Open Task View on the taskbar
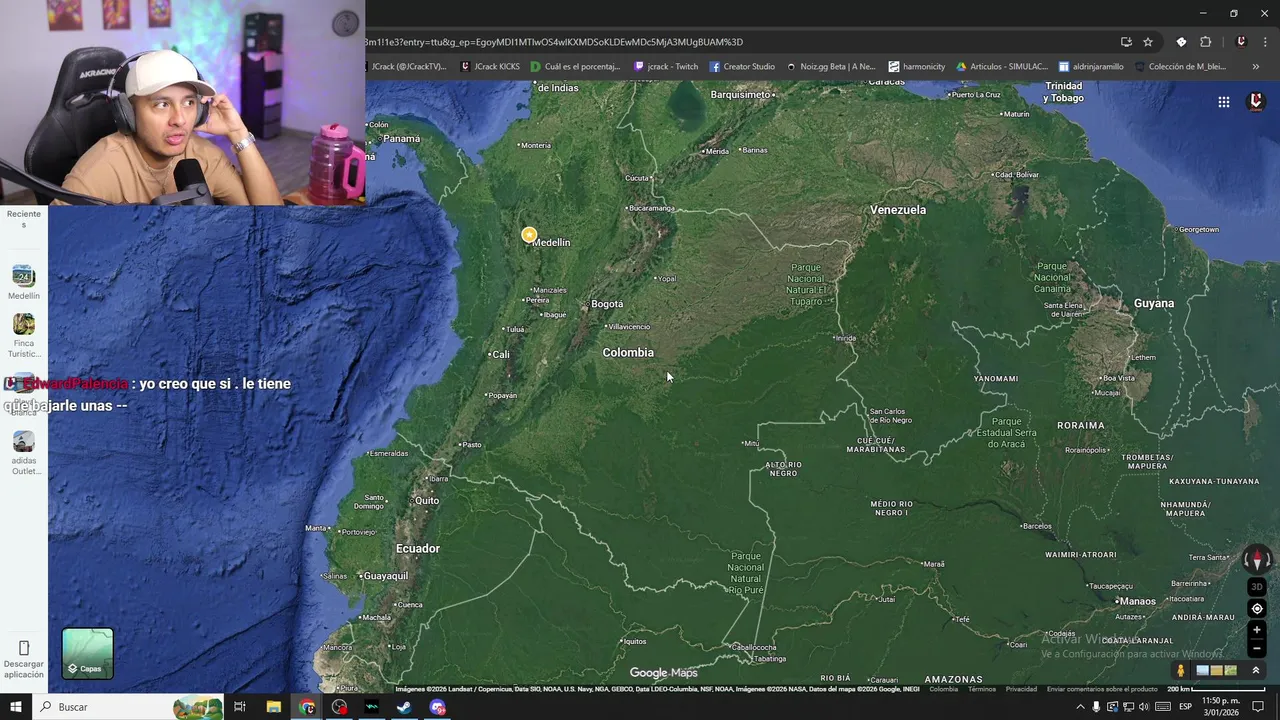The image size is (1280, 720). (x=240, y=707)
